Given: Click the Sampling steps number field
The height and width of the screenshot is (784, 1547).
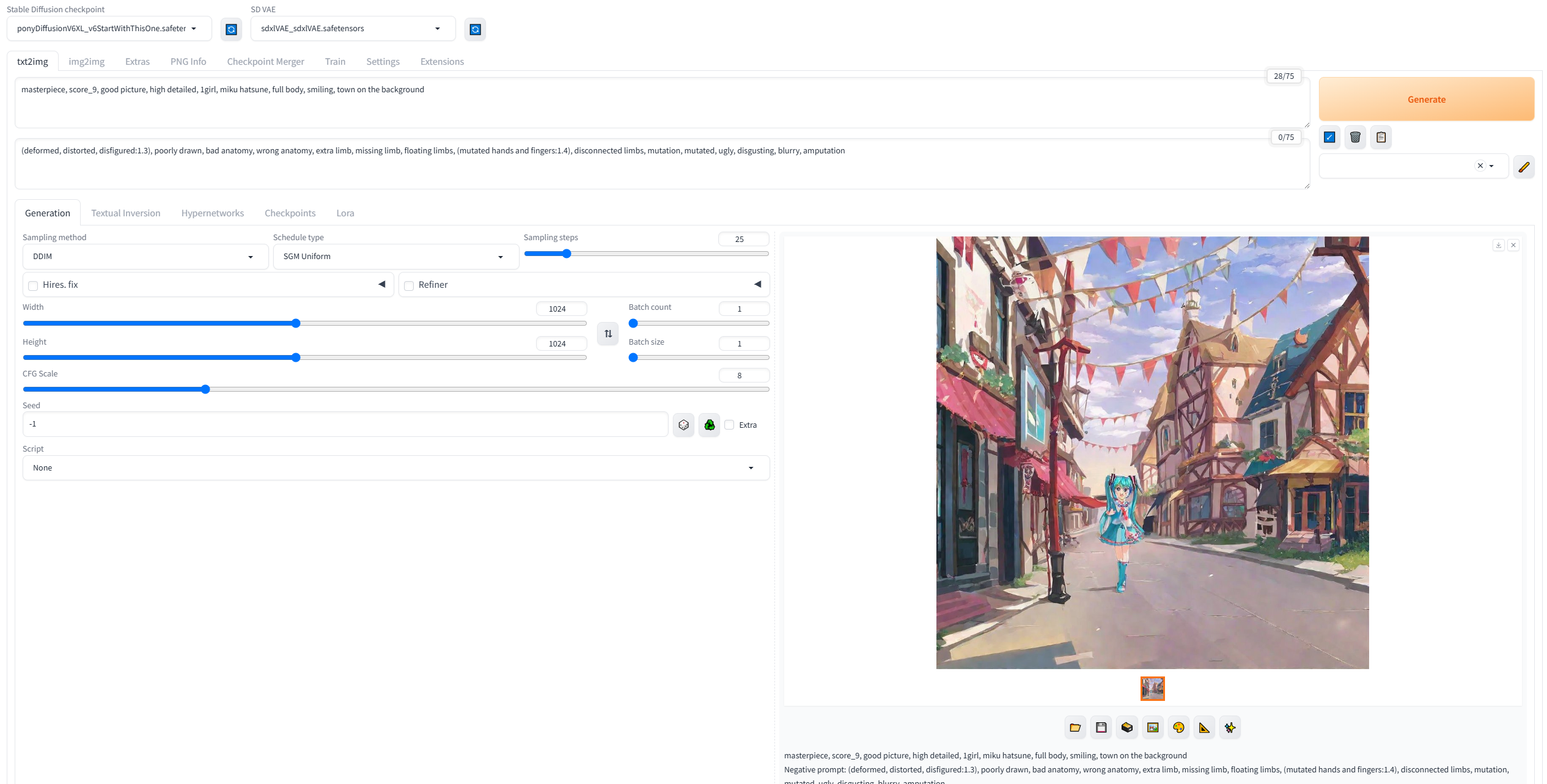Looking at the screenshot, I should click(743, 239).
